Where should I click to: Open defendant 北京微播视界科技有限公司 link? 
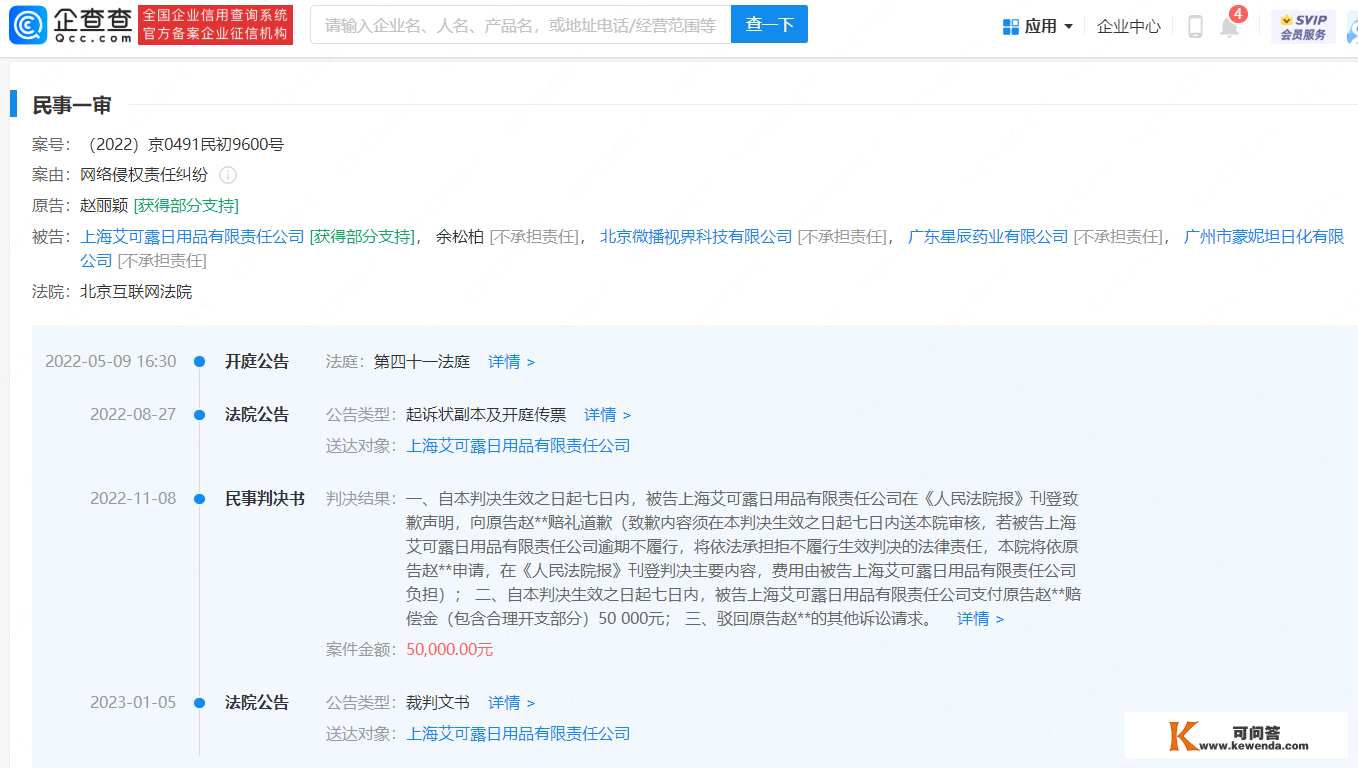point(696,237)
